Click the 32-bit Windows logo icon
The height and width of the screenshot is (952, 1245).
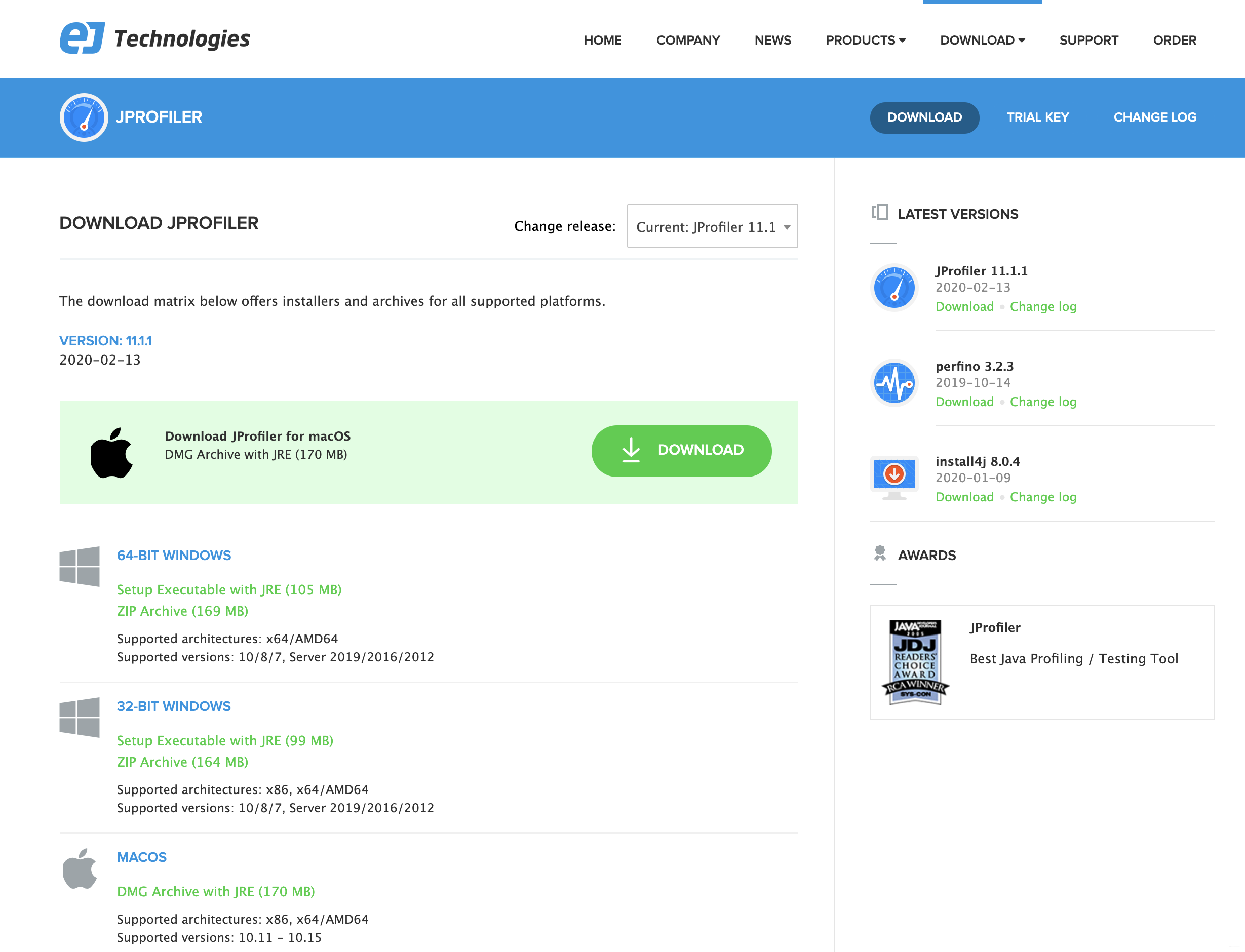coord(80,717)
